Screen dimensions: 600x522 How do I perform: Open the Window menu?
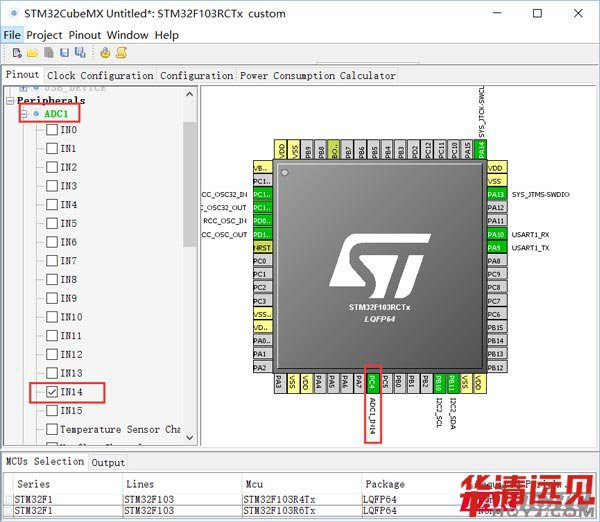coord(127,35)
